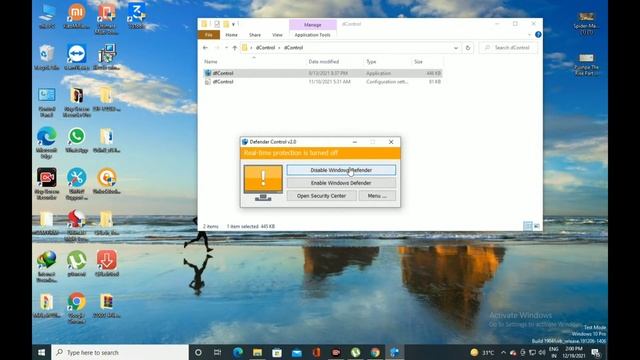Open Office app from taskbar
Screen dimensions: 640x360
point(316,352)
